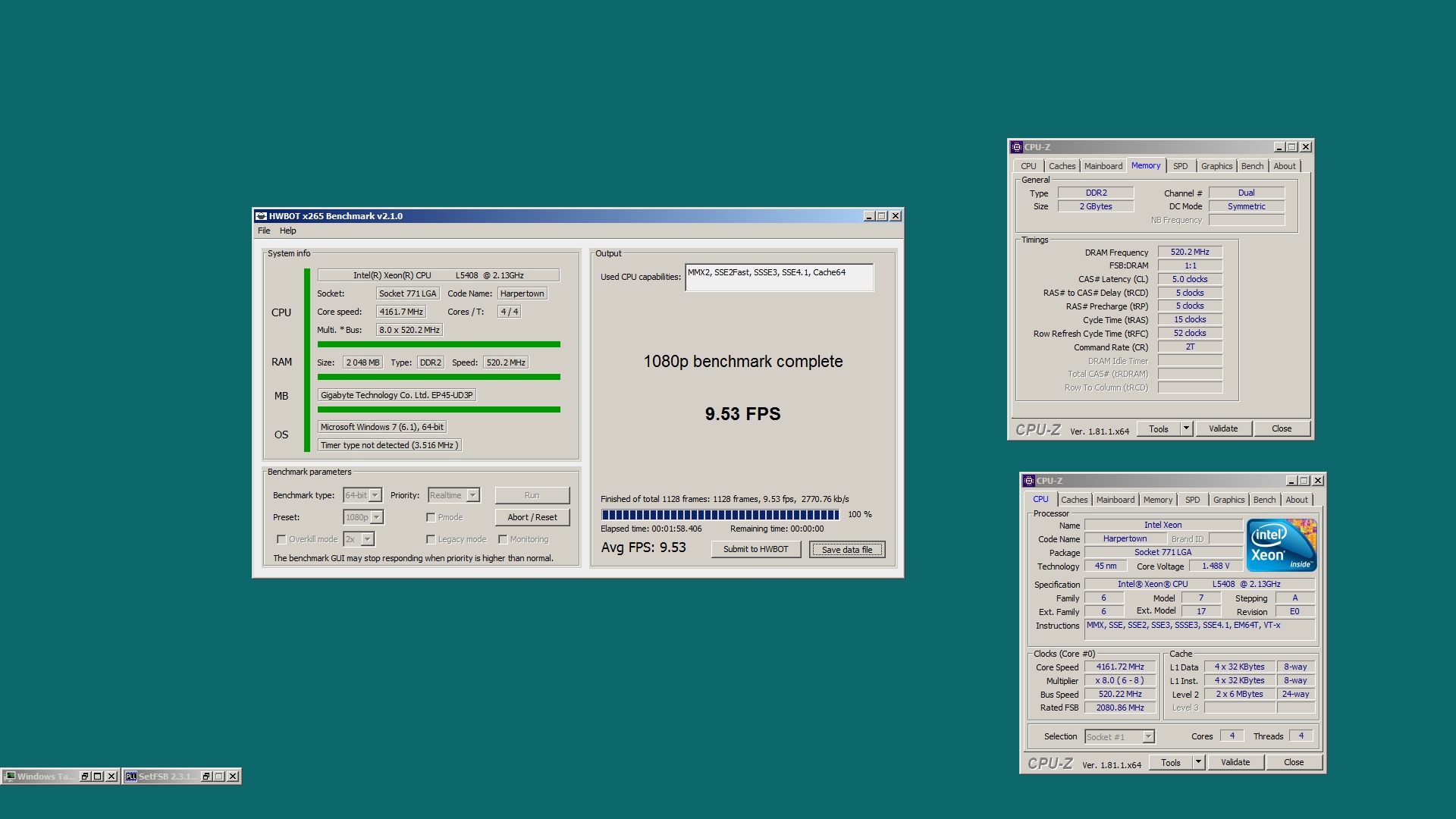Minimize the CPU-Z CPU window
This screenshot has height=819, width=1456.
1291,481
